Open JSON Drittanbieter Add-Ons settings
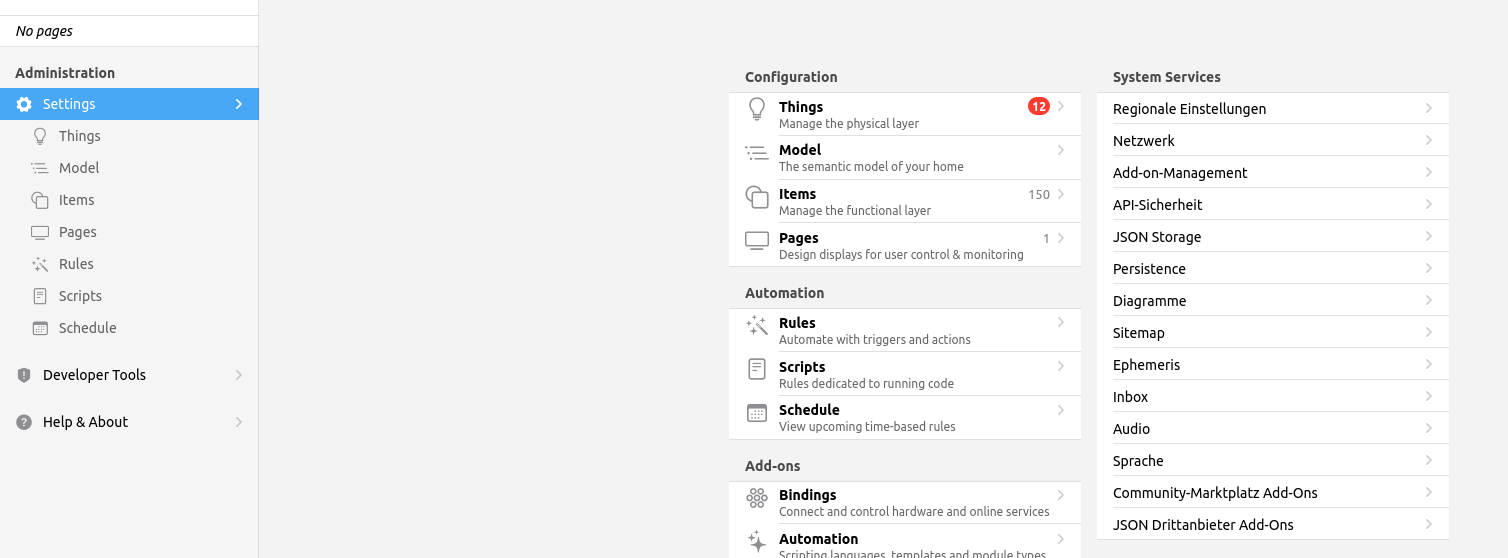 [x=1203, y=525]
